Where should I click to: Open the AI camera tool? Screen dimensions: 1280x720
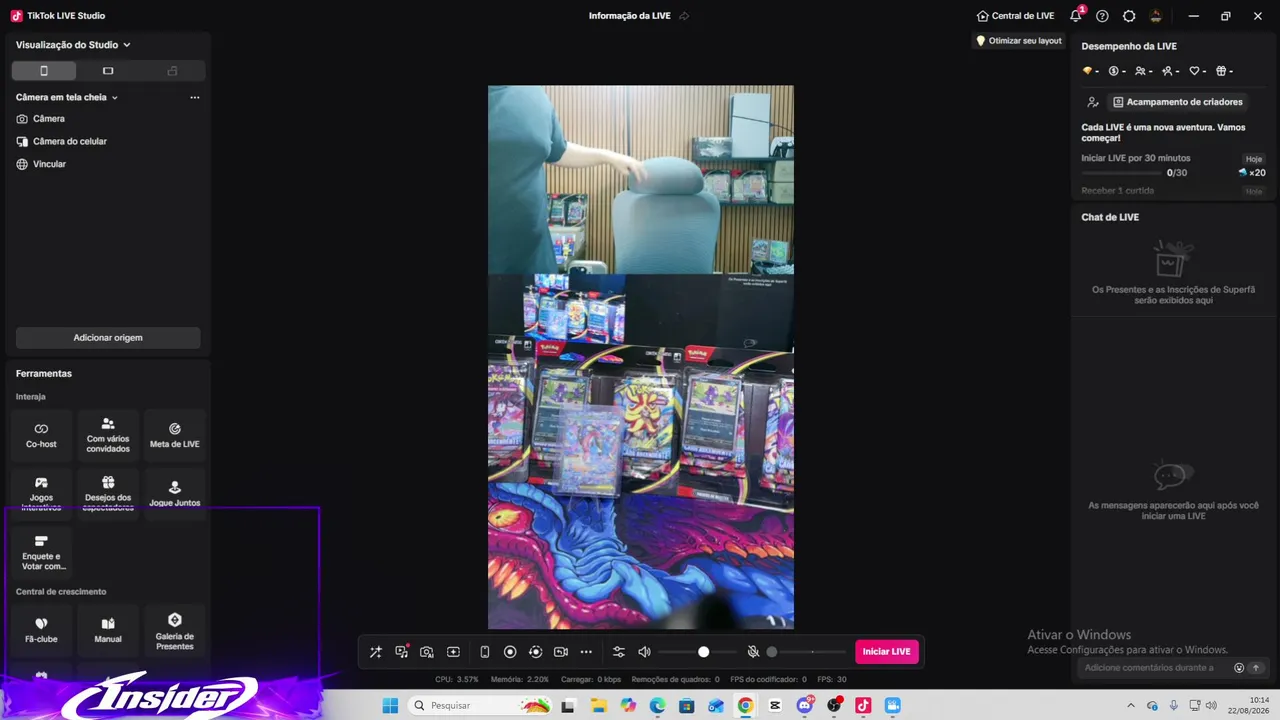click(427, 652)
